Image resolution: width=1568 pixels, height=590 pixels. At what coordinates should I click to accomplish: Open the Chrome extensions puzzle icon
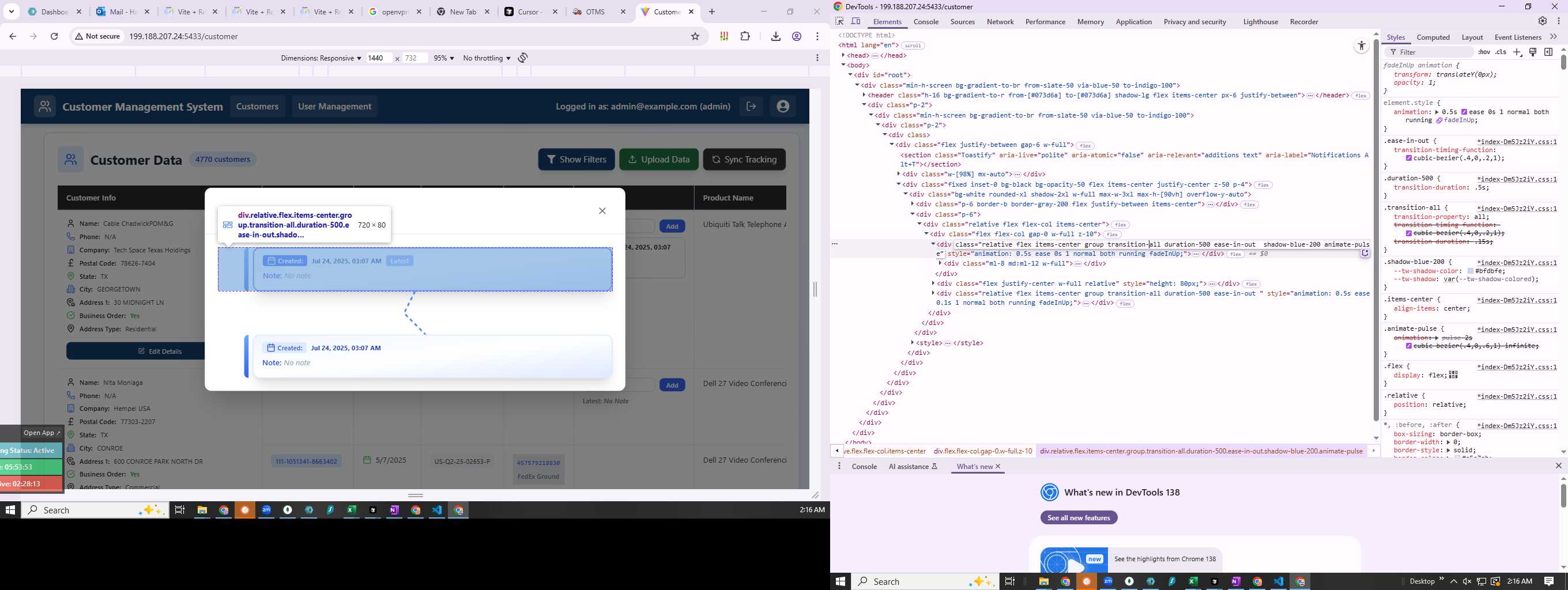tap(745, 36)
